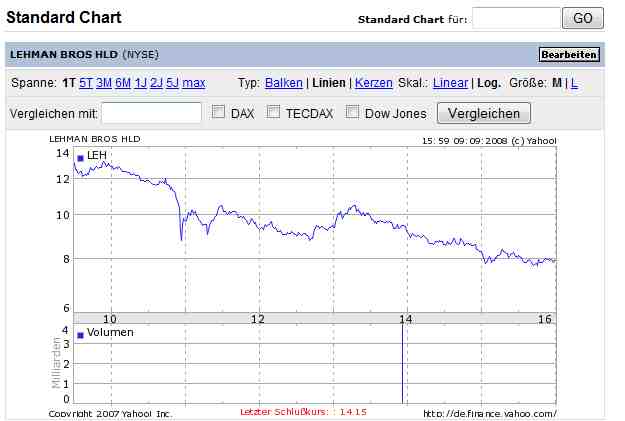Click the Letzter Schlußkurs 14.15 text
The image size is (625, 421).
pyautogui.click(x=303, y=412)
